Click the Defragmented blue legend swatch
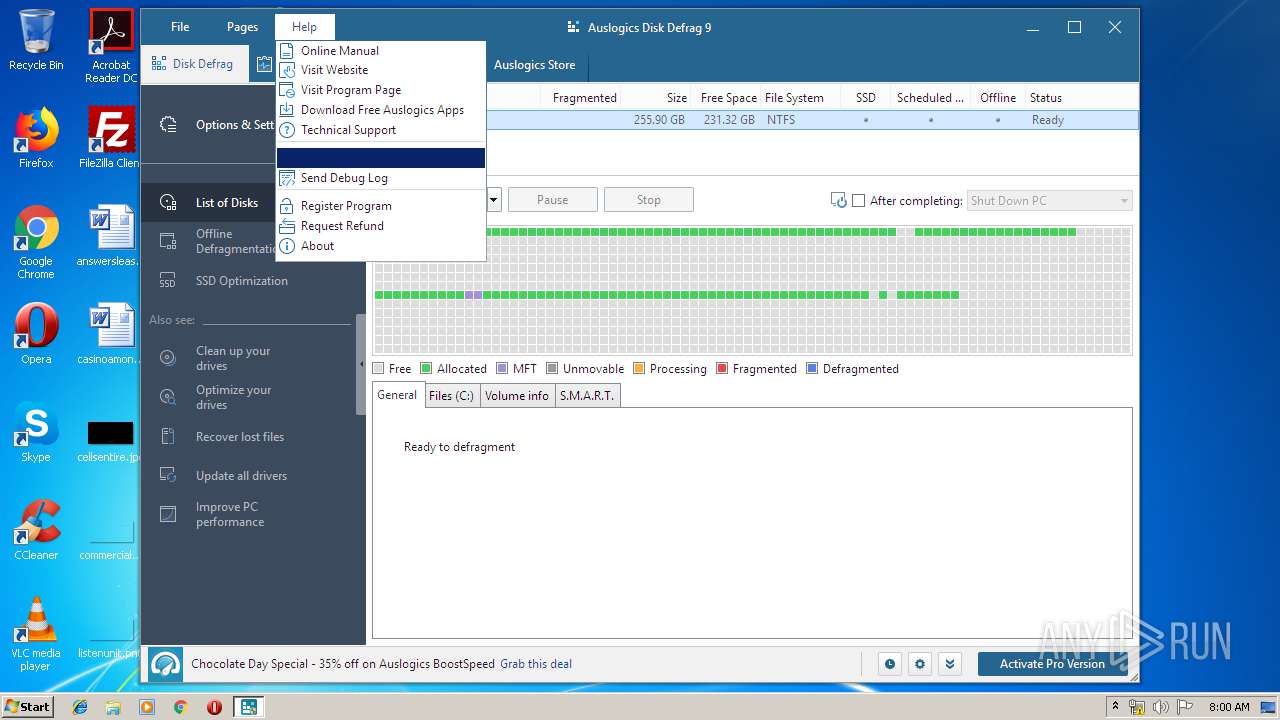Screen dimensions: 1280x720 tap(812, 369)
